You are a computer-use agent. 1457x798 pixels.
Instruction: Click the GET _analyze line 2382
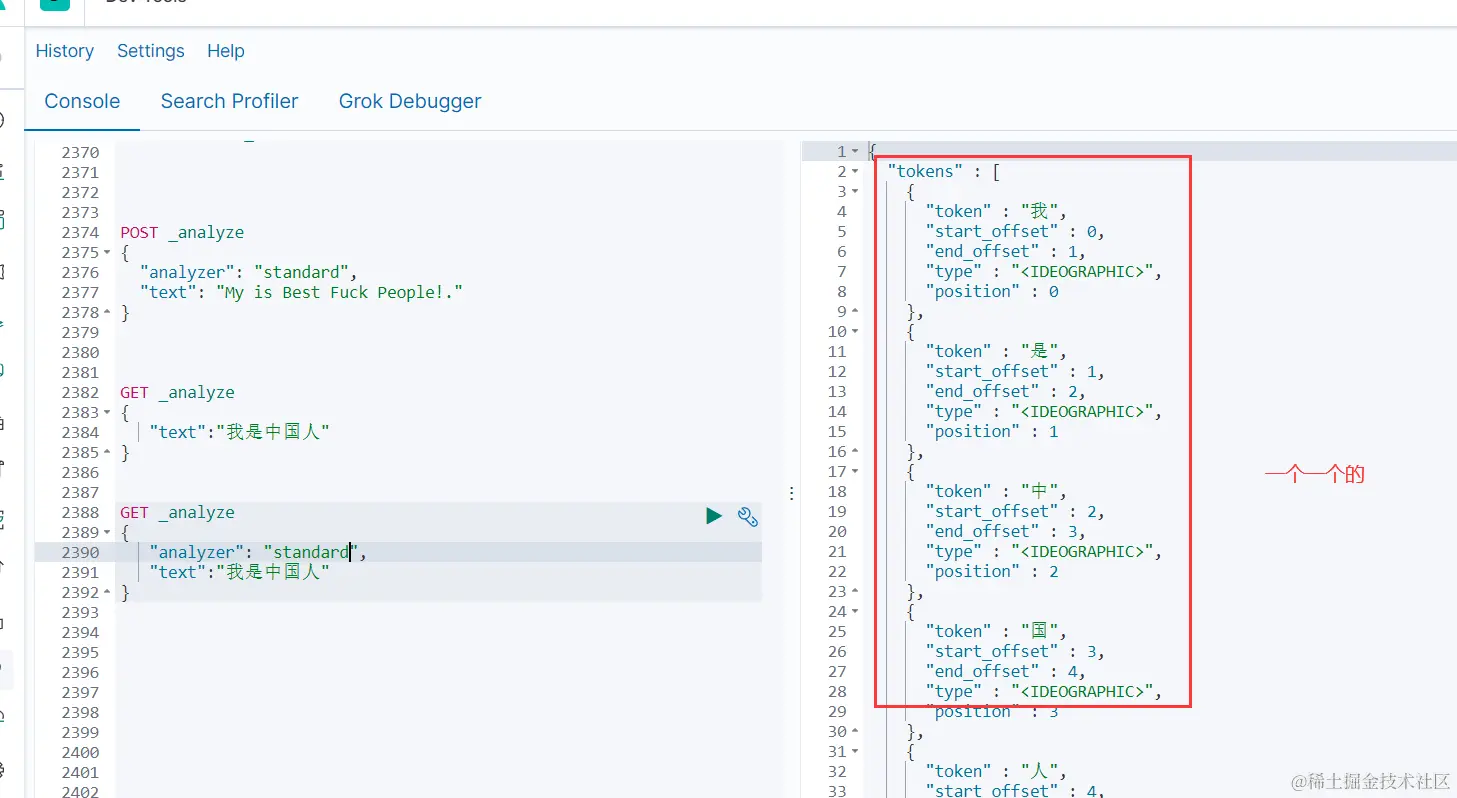pyautogui.click(x=177, y=392)
